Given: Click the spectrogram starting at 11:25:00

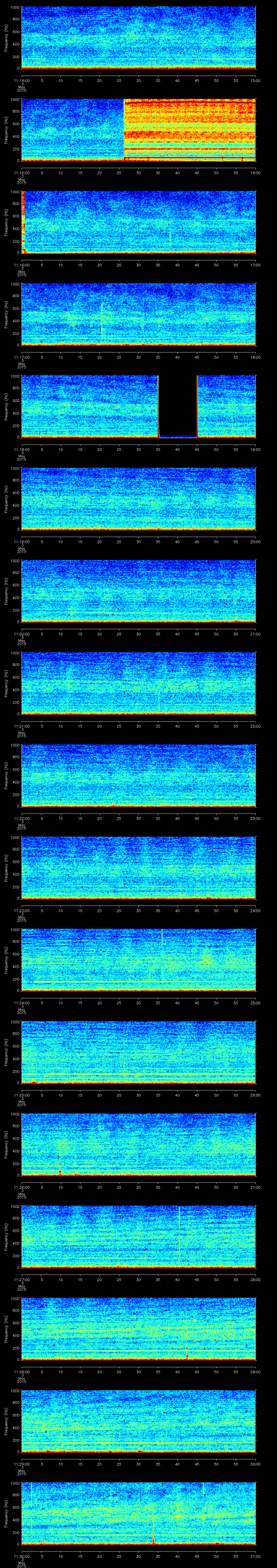Looking at the screenshot, I should (x=138, y=1052).
